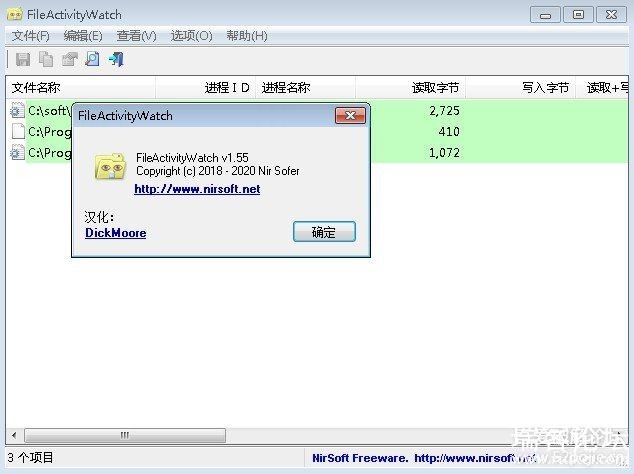Click the Find magnifier toolbar icon

93,59
